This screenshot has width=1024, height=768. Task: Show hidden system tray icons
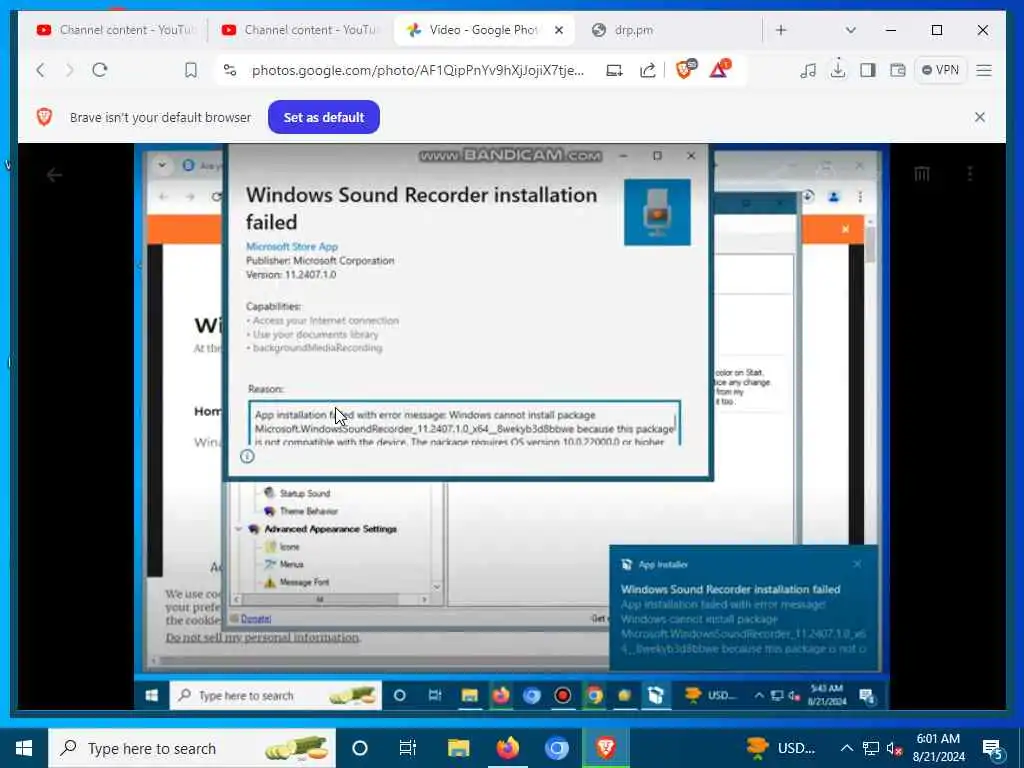[846, 748]
